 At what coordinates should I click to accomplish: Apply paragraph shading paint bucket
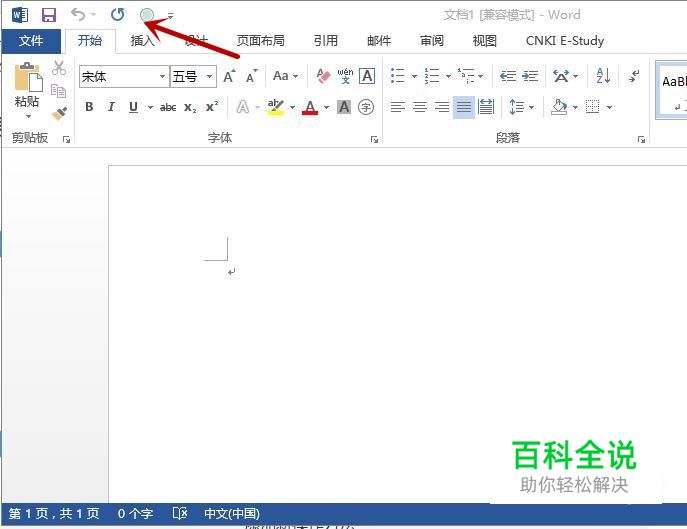pos(559,107)
